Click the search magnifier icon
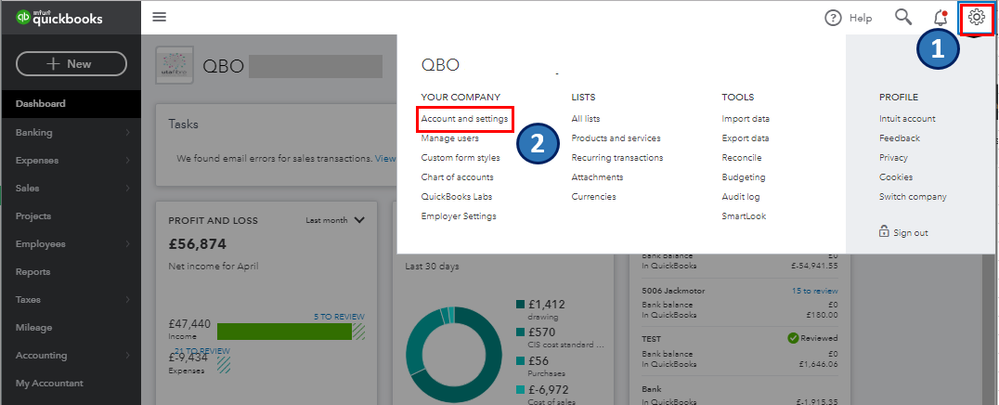This screenshot has height=405, width=999. (903, 17)
